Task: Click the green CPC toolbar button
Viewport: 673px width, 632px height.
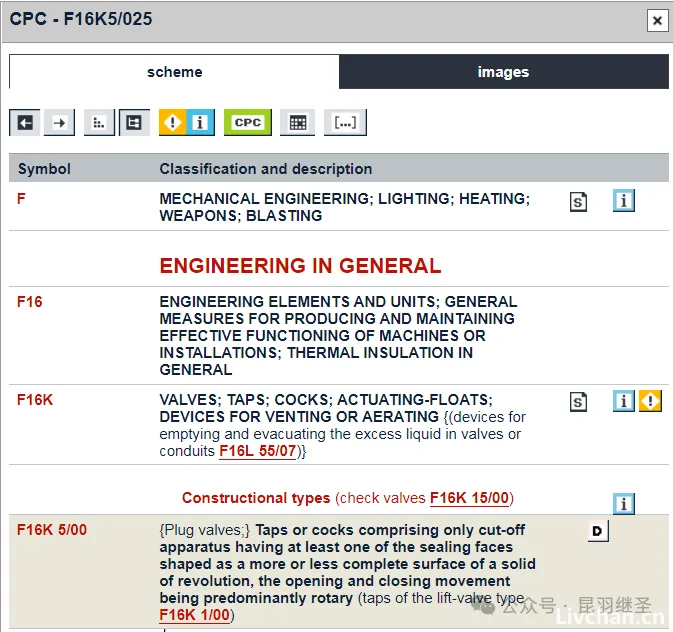Action: 247,122
